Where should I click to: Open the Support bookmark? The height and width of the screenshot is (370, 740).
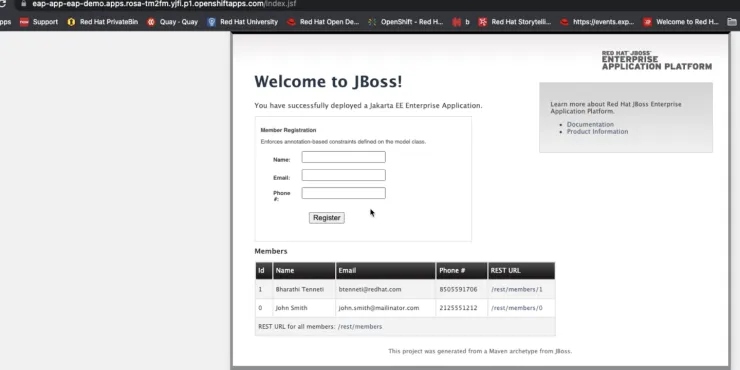39,22
